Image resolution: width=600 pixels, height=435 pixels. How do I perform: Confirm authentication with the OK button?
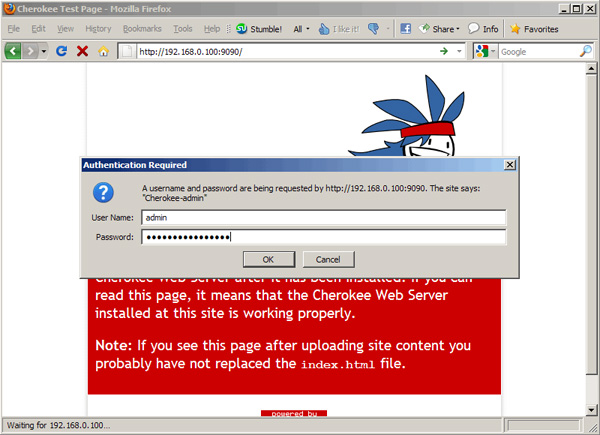tap(269, 259)
